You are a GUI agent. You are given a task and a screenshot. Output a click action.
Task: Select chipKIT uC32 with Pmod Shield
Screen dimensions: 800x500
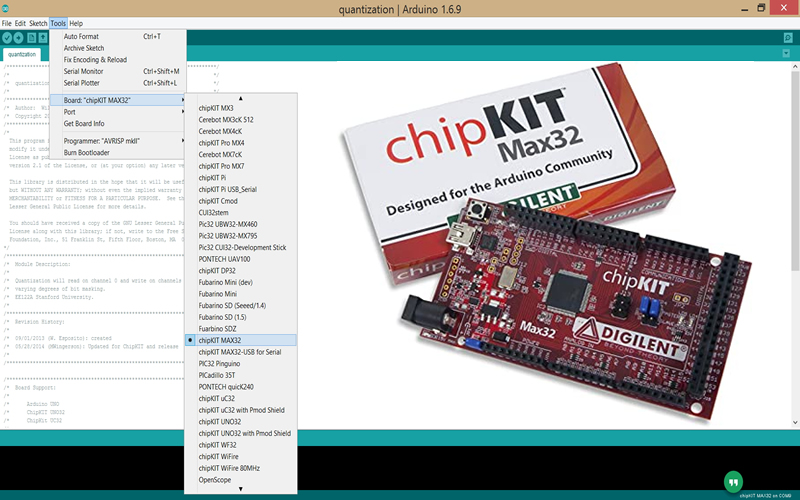[240, 410]
